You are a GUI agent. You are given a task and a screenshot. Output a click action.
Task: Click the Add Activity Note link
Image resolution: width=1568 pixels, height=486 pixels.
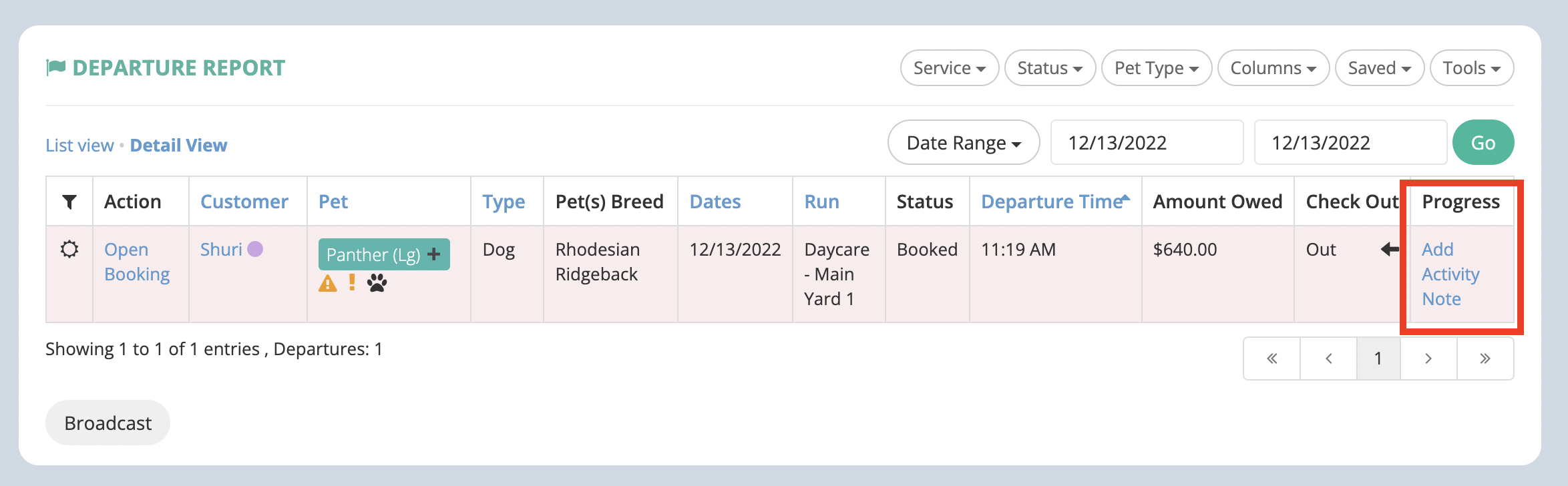click(1450, 274)
